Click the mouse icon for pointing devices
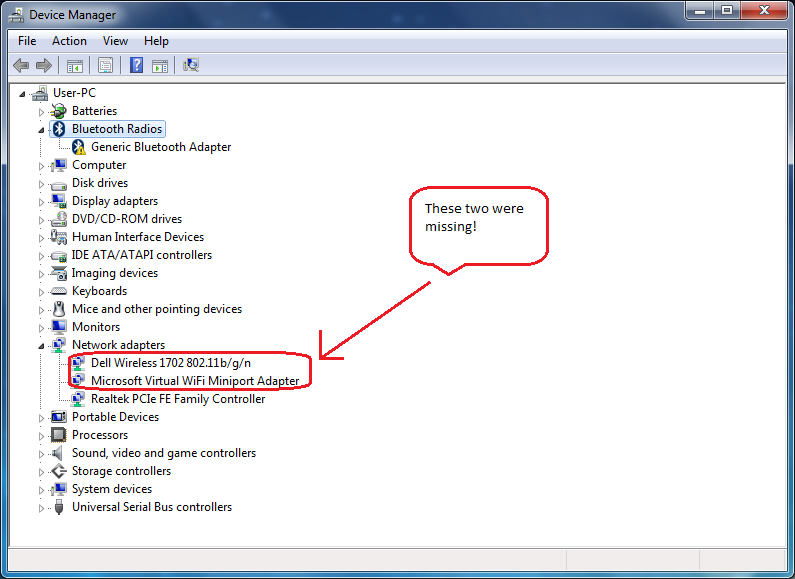795x579 pixels. point(59,309)
